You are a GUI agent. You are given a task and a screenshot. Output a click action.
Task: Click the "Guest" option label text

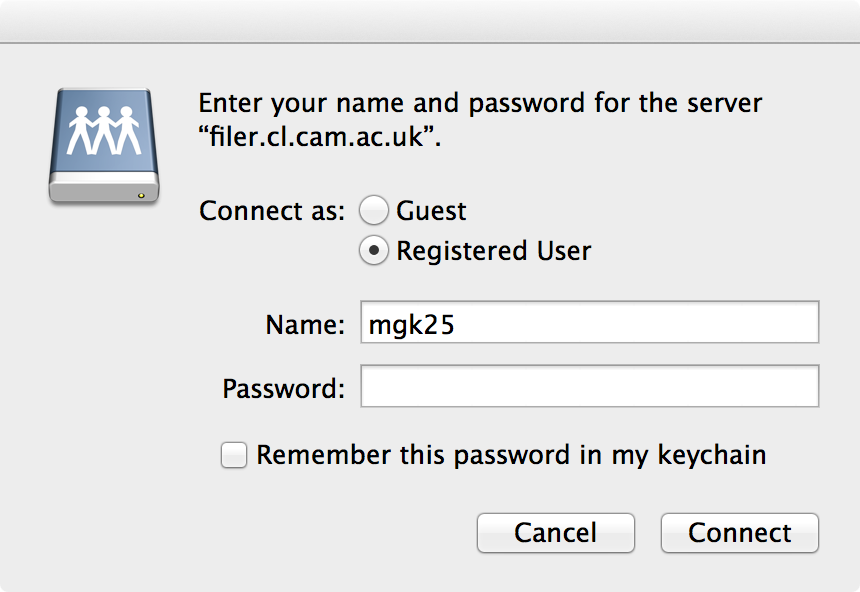431,211
